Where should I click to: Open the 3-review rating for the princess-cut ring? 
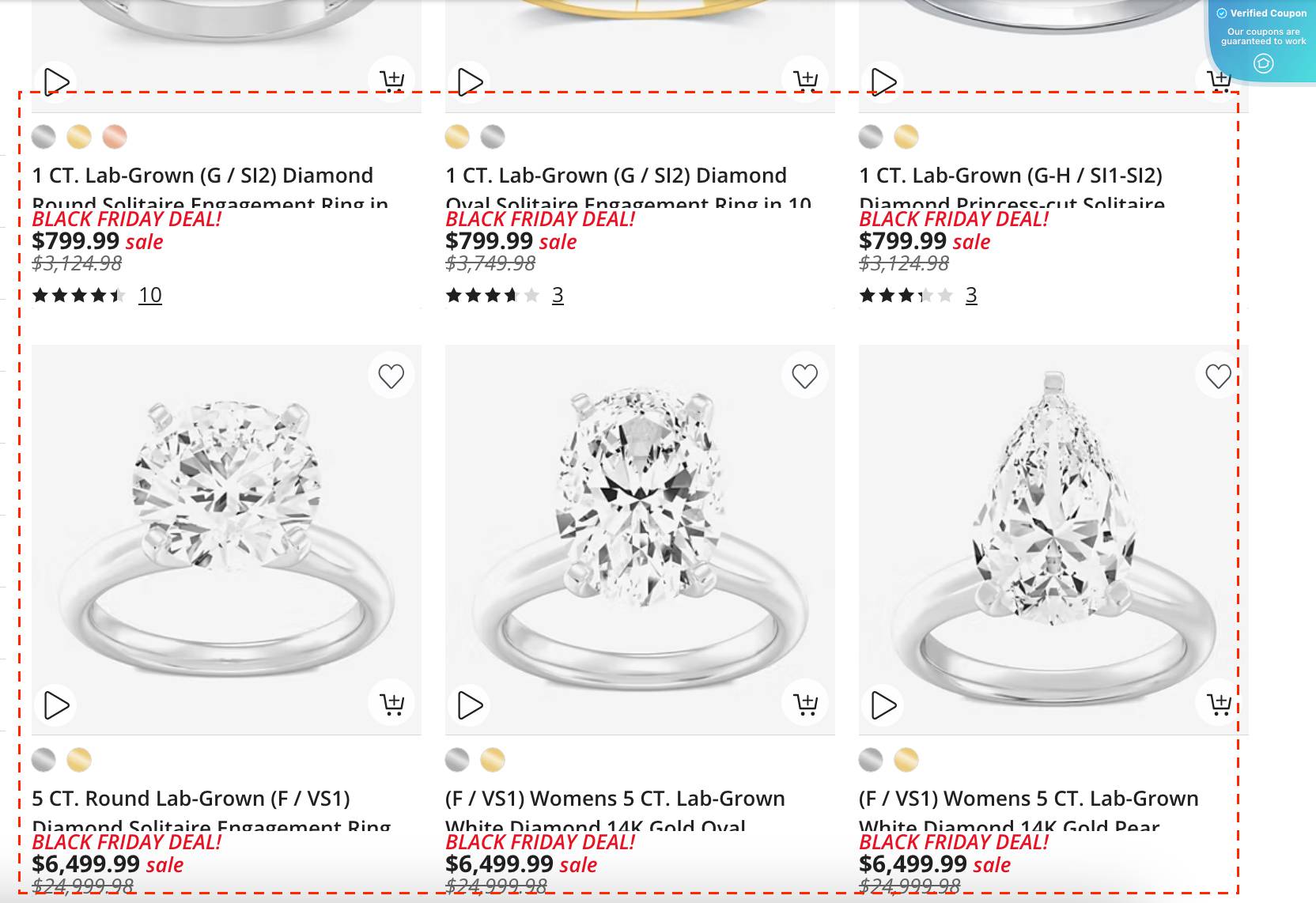tap(971, 296)
